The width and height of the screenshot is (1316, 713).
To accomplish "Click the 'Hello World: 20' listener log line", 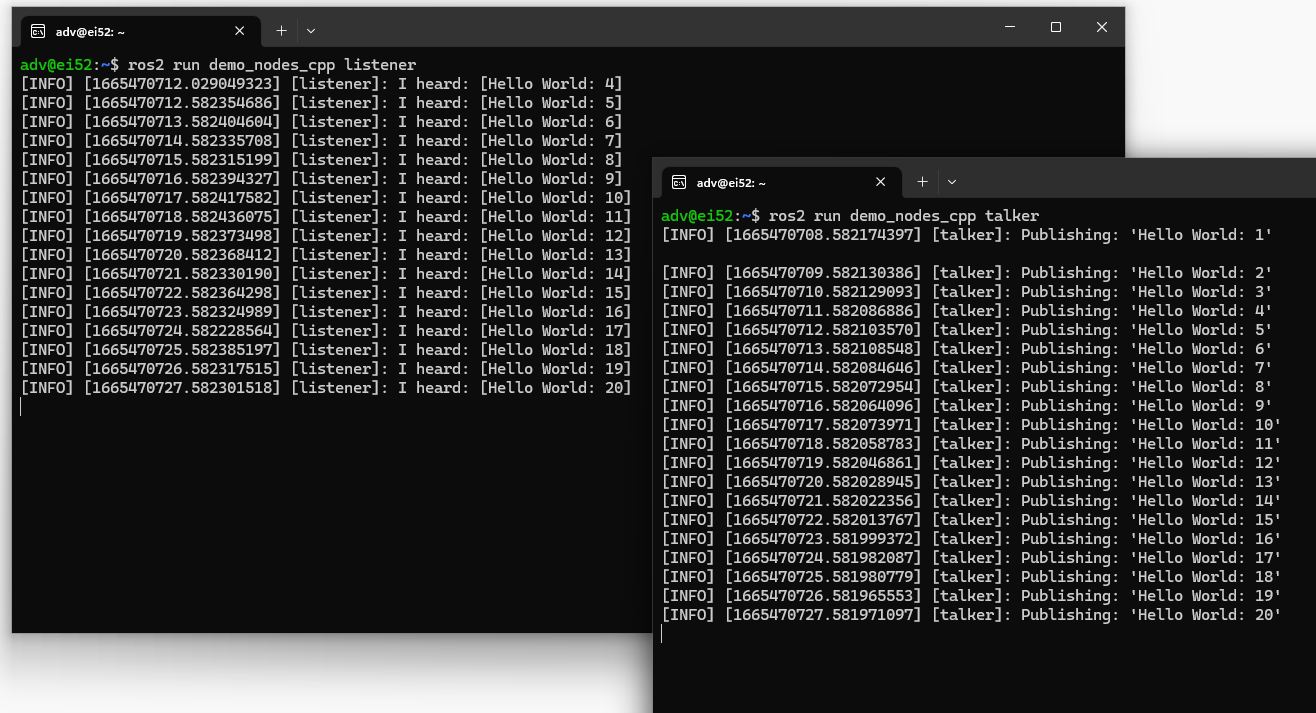I will click(325, 387).
